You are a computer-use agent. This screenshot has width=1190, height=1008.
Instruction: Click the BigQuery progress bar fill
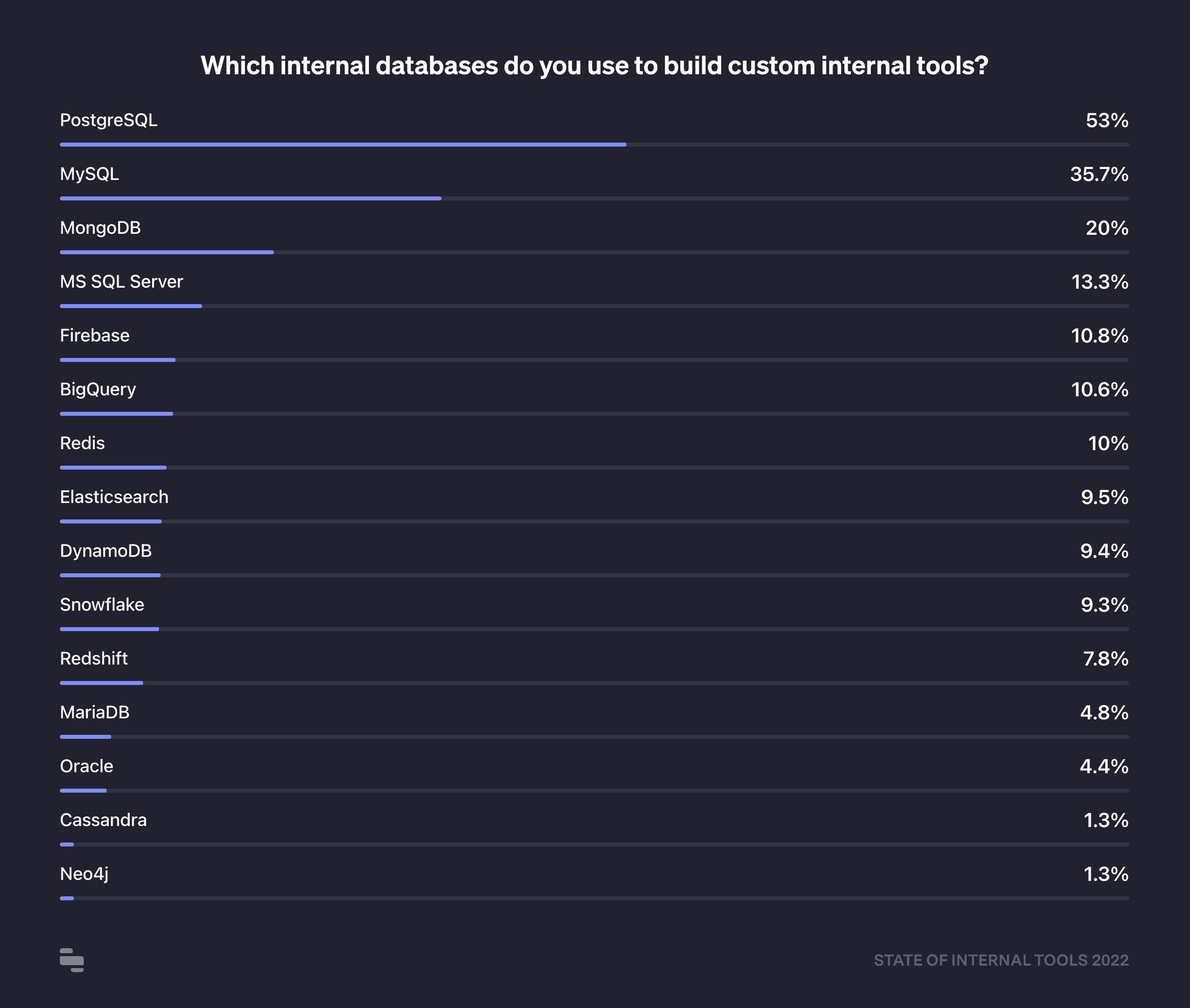[117, 414]
